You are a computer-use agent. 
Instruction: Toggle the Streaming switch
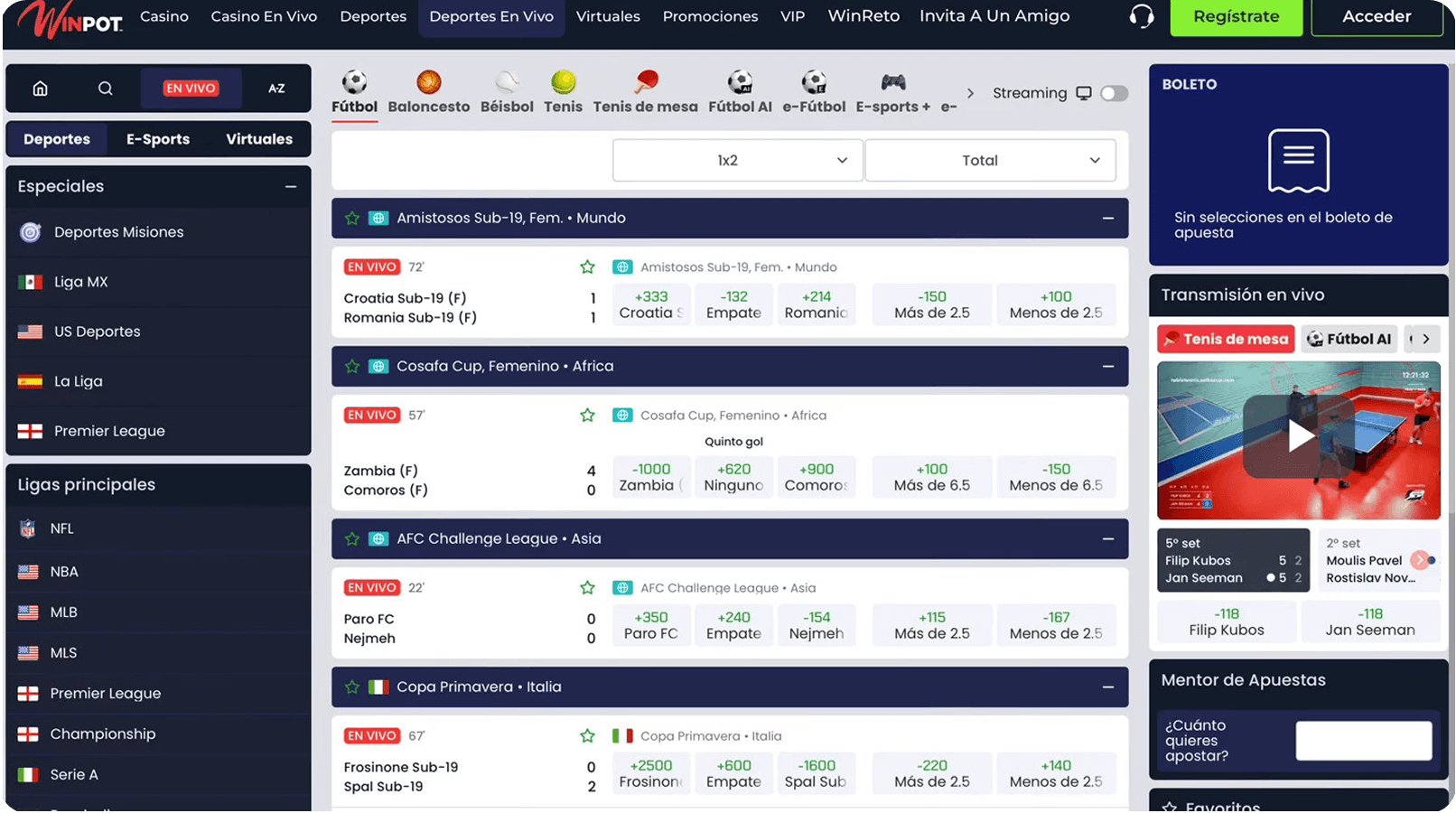point(1115,93)
